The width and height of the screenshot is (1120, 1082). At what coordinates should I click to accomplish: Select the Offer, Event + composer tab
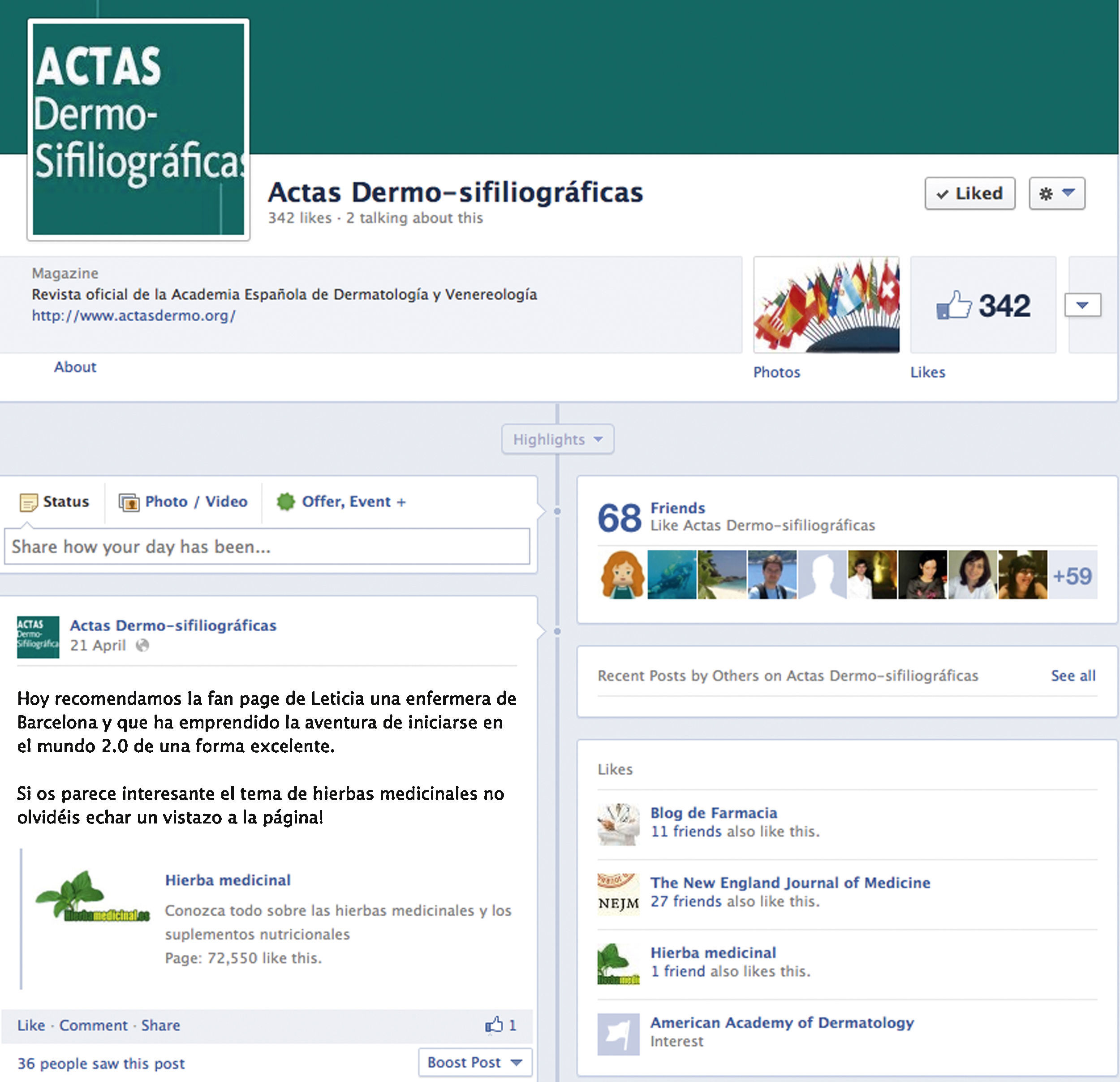pos(341,502)
